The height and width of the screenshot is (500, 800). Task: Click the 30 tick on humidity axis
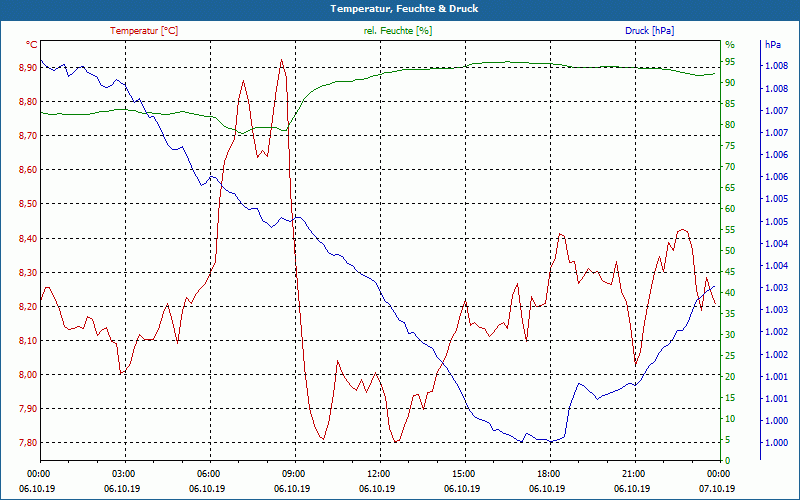click(x=730, y=335)
